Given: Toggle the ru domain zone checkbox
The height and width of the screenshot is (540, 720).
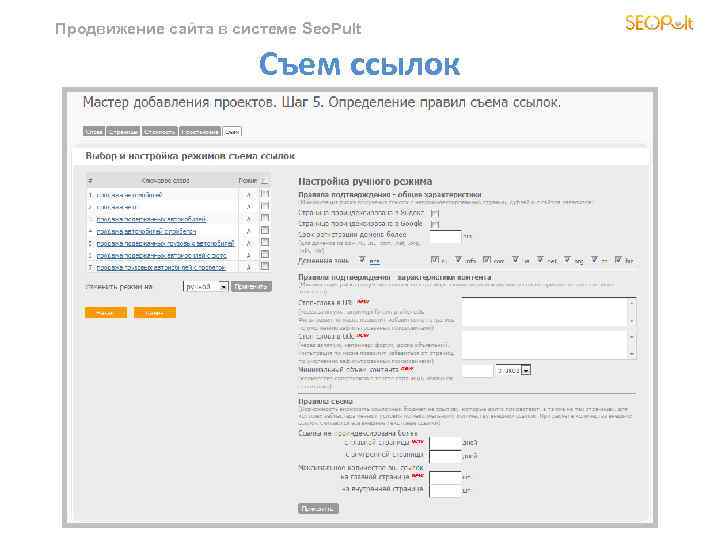Looking at the screenshot, I should 435,260.
